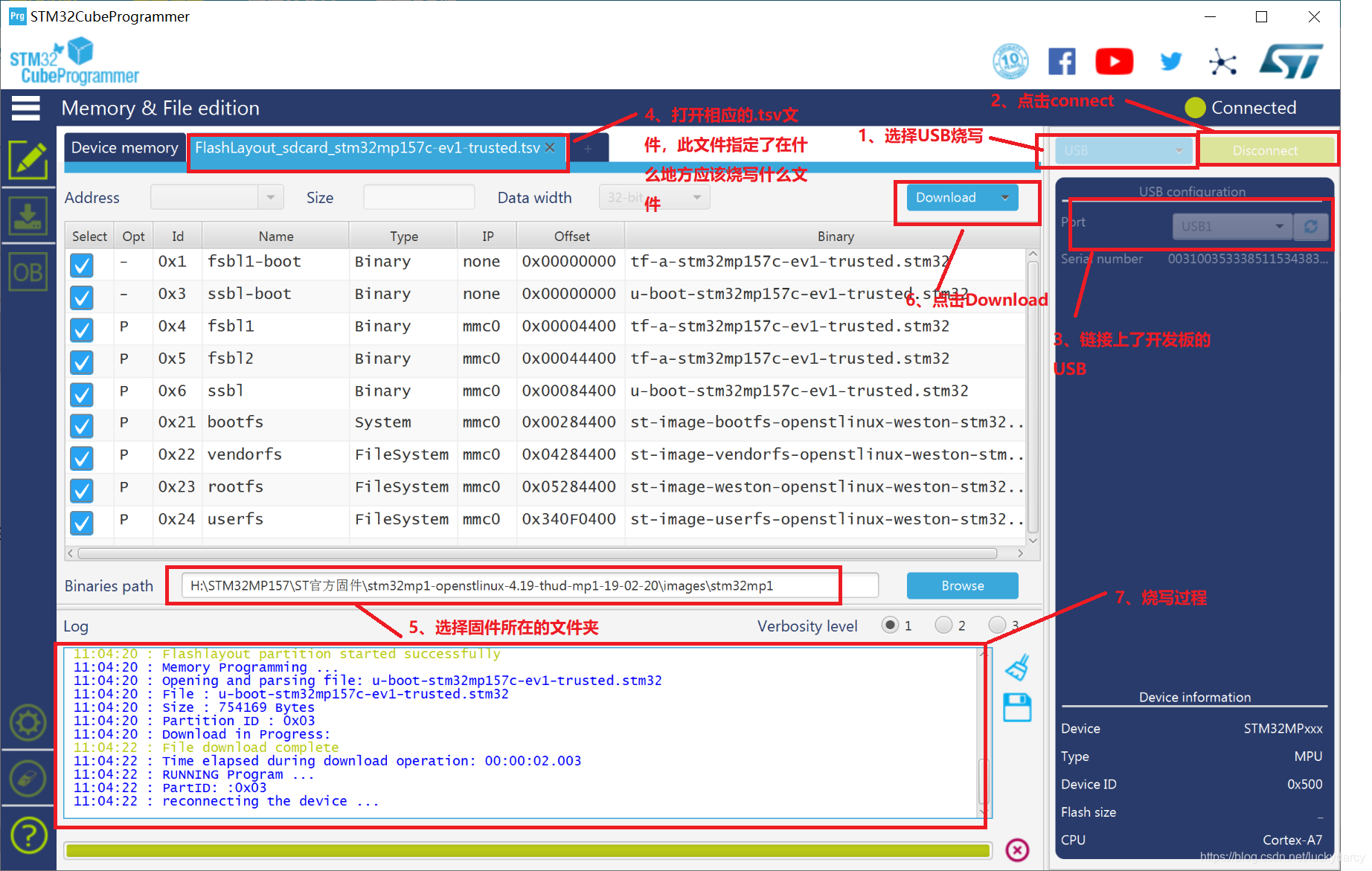Open the Address dropdown
Image resolution: width=1372 pixels, height=871 pixels.
click(x=271, y=197)
